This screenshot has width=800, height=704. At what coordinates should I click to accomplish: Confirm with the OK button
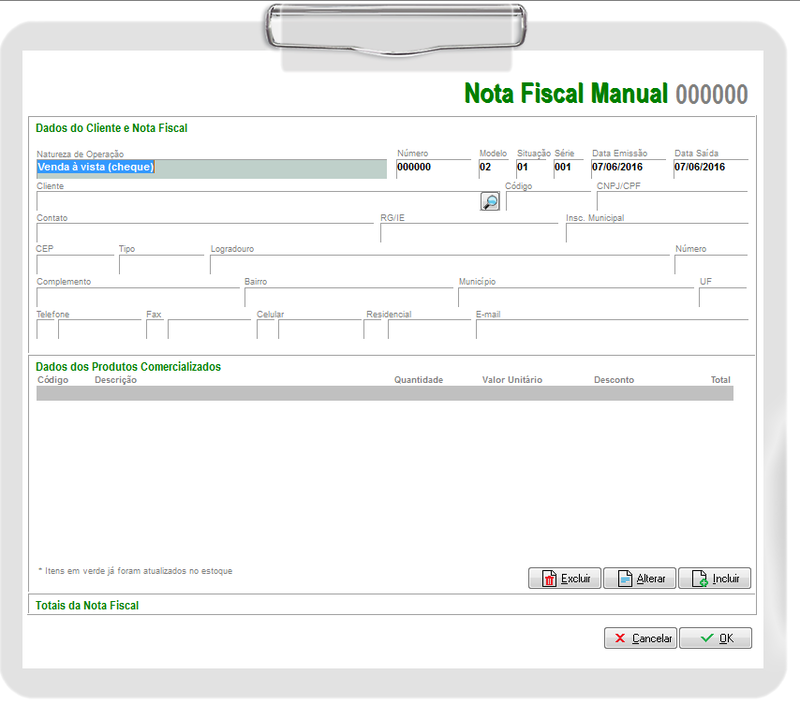(715, 638)
